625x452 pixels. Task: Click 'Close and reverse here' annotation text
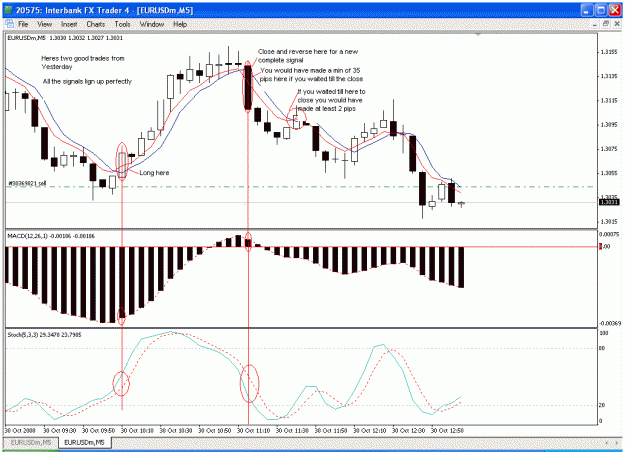point(308,56)
